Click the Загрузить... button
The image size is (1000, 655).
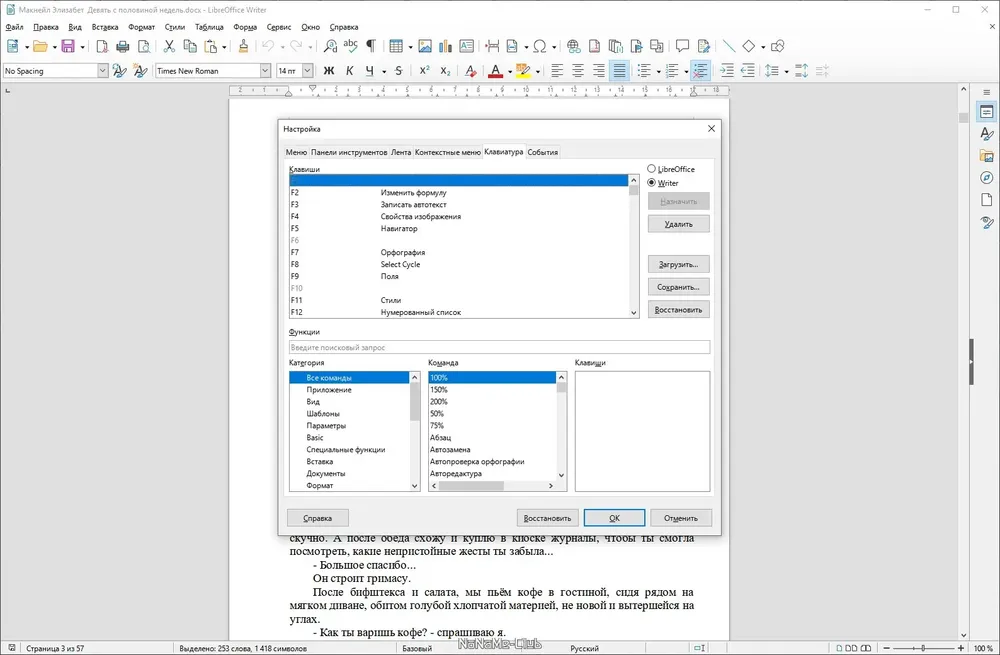(x=679, y=264)
